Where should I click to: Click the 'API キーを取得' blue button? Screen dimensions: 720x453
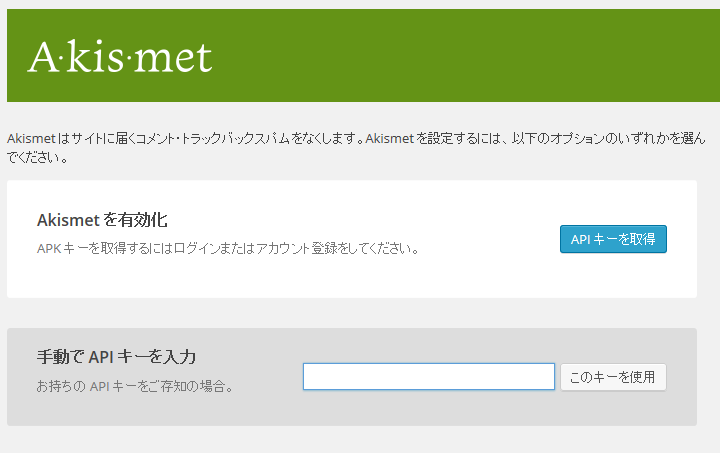pyautogui.click(x=612, y=239)
